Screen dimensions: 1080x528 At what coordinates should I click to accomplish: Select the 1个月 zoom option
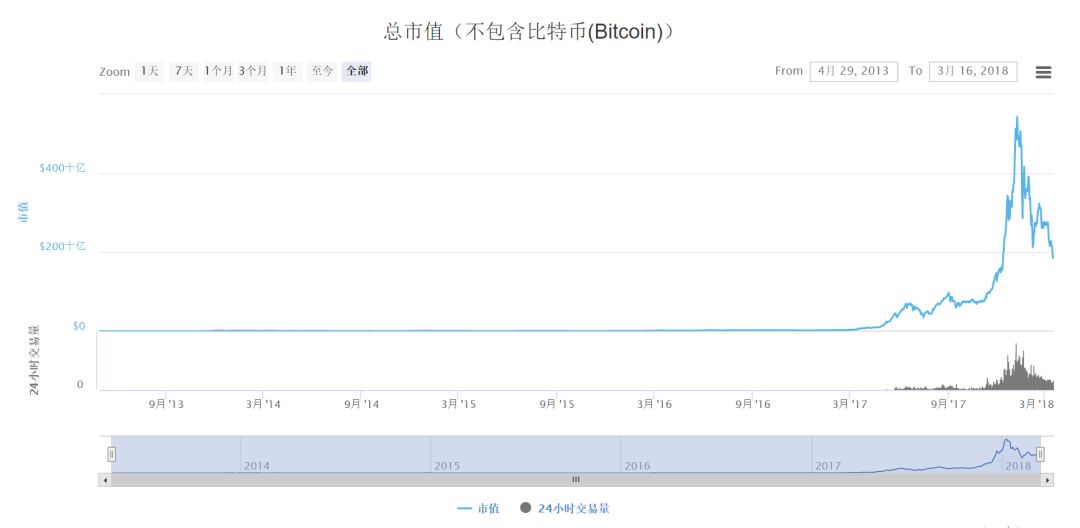tap(218, 71)
